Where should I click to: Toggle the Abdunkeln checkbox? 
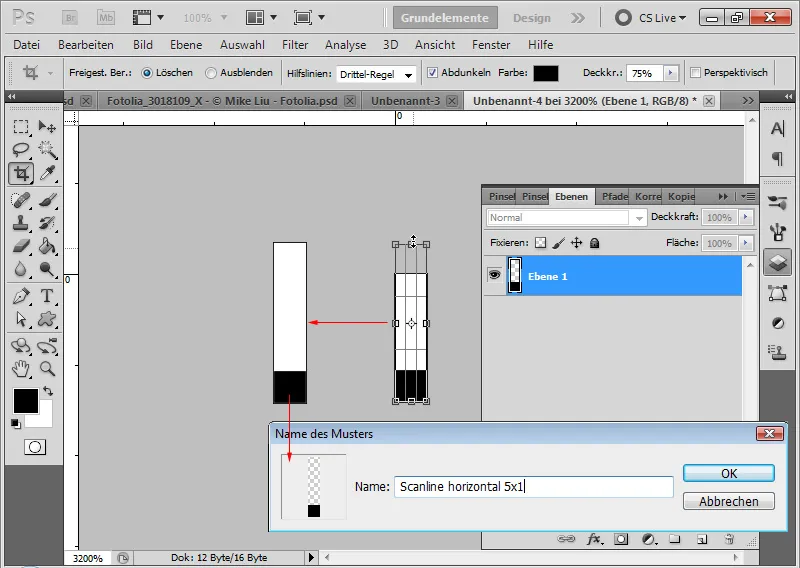pos(432,72)
